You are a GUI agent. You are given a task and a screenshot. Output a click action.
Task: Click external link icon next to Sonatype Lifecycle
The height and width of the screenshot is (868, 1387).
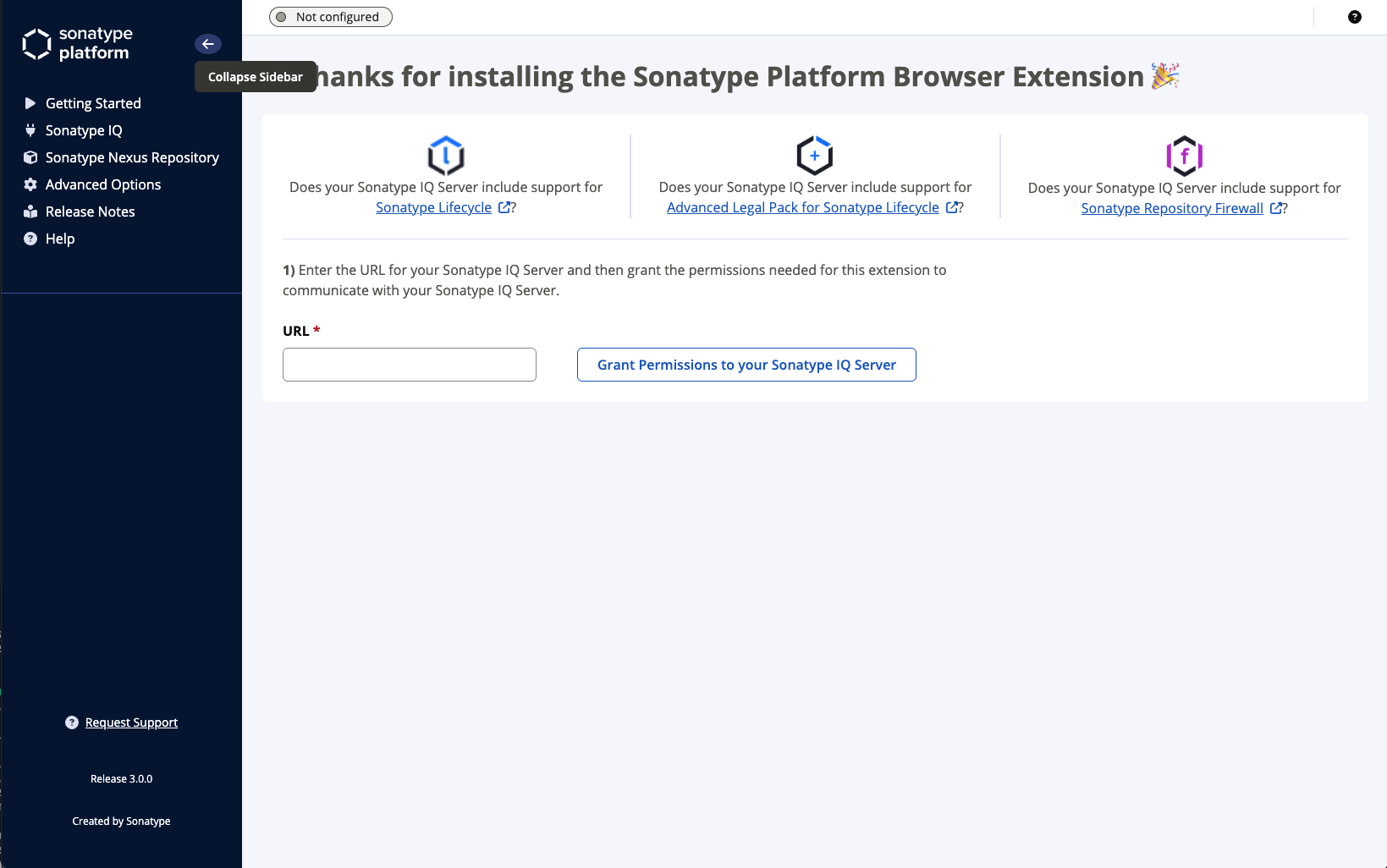pyautogui.click(x=504, y=207)
